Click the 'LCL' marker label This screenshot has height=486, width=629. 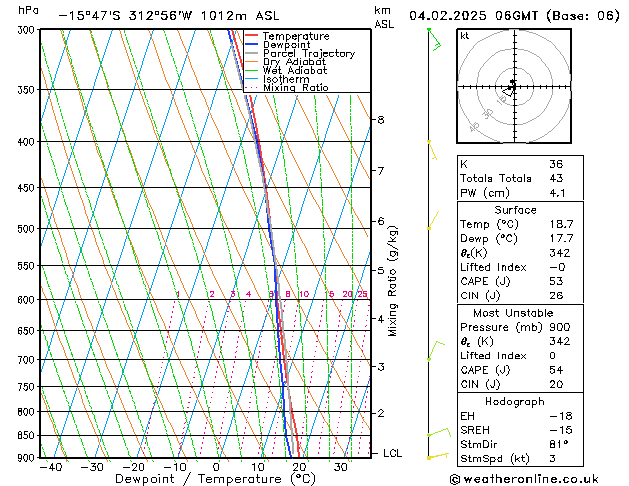(392, 453)
